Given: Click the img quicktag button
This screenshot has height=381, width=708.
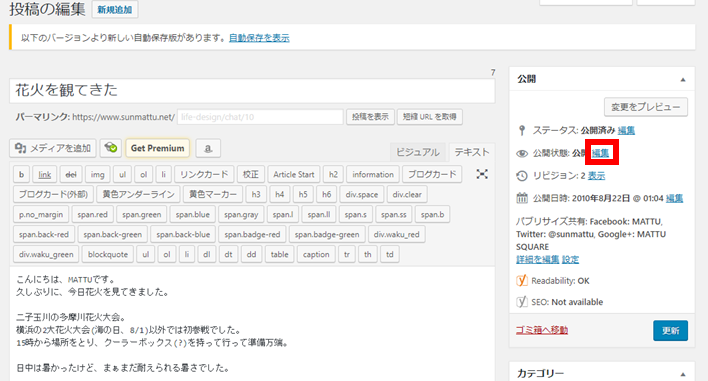Looking at the screenshot, I should coord(98,174).
